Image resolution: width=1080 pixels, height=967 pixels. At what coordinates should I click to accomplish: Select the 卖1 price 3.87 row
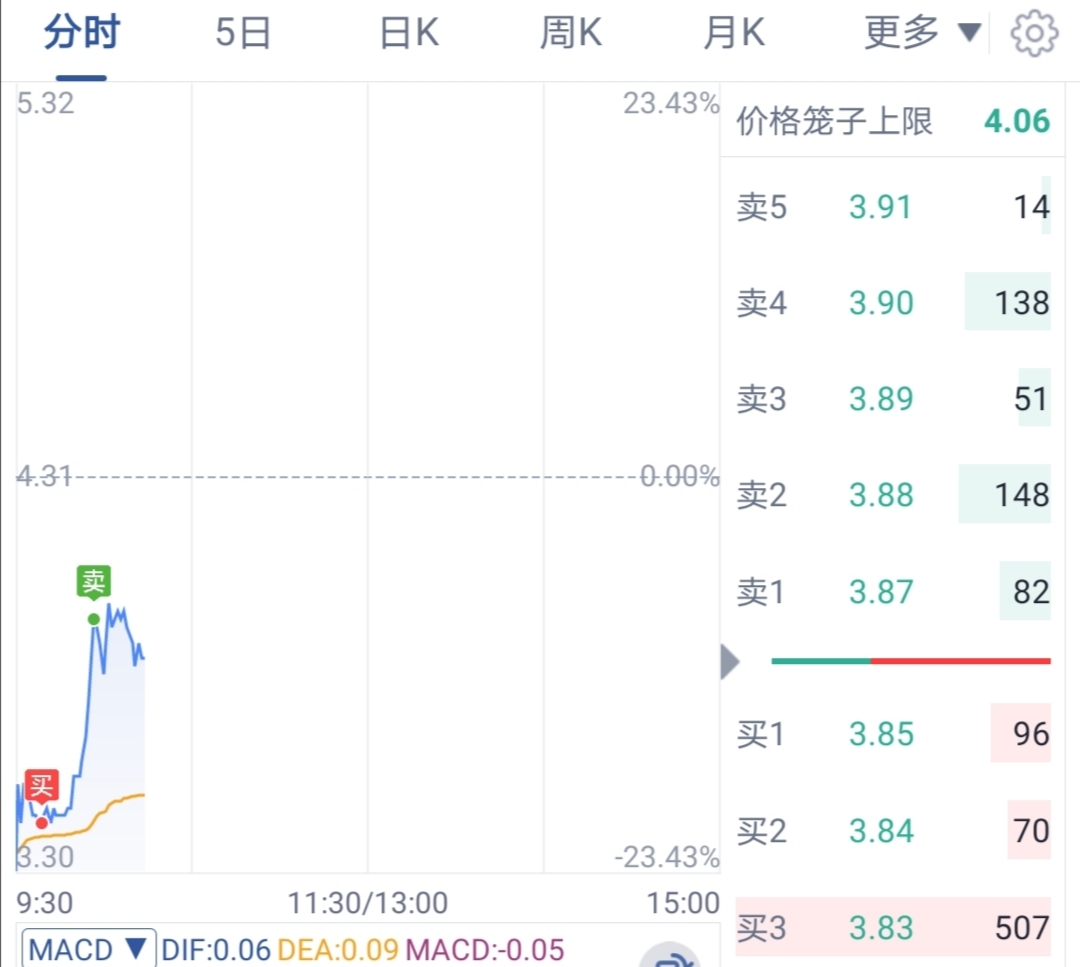click(x=893, y=592)
